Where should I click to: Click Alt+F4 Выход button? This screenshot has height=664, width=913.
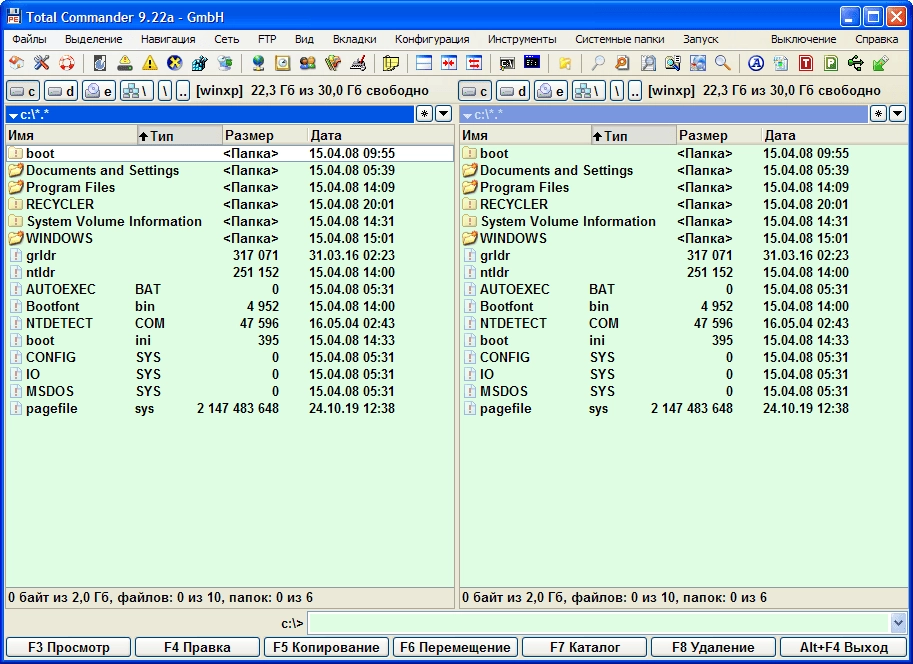click(x=843, y=647)
